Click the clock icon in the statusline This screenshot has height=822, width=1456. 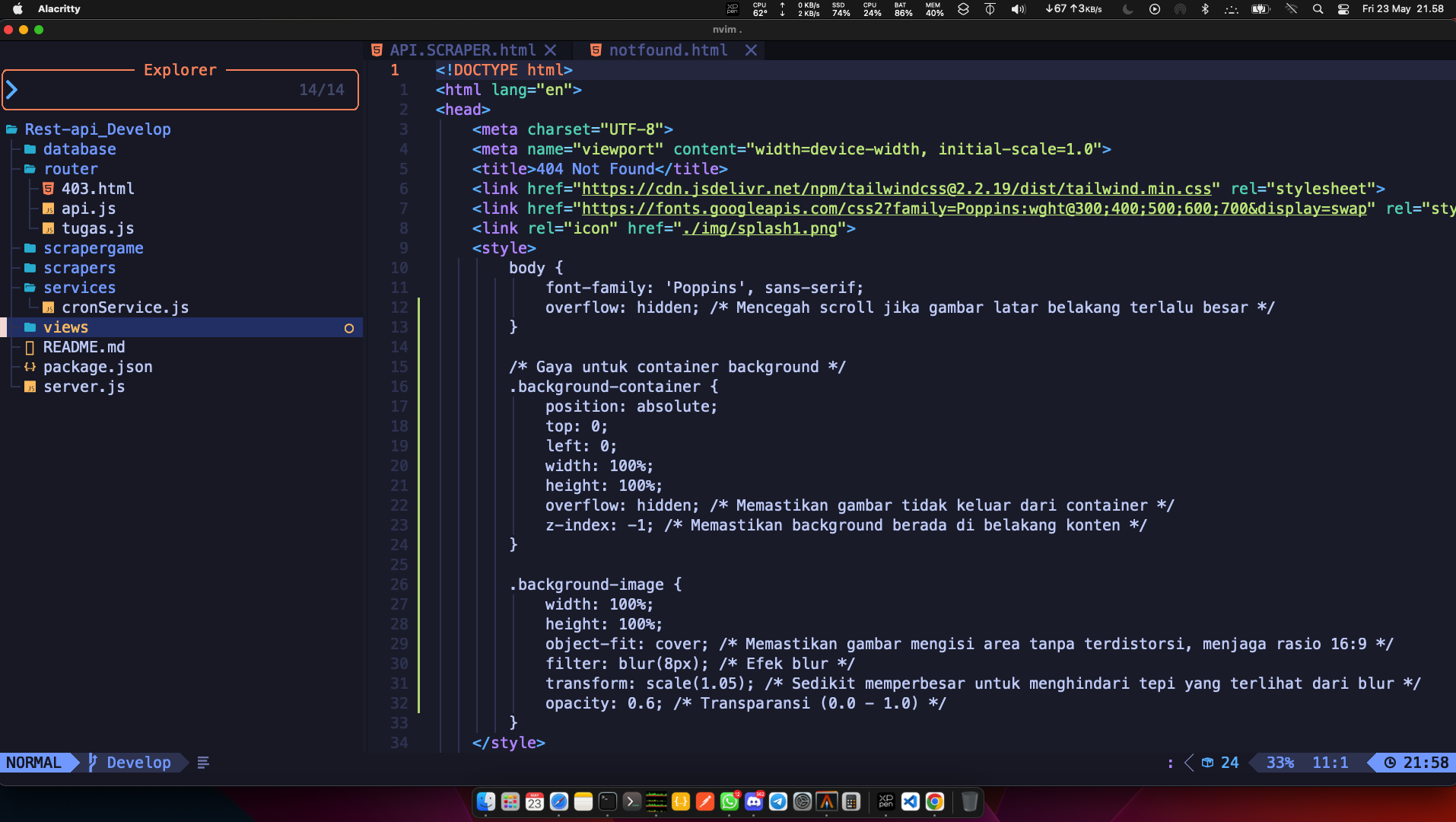(1390, 763)
